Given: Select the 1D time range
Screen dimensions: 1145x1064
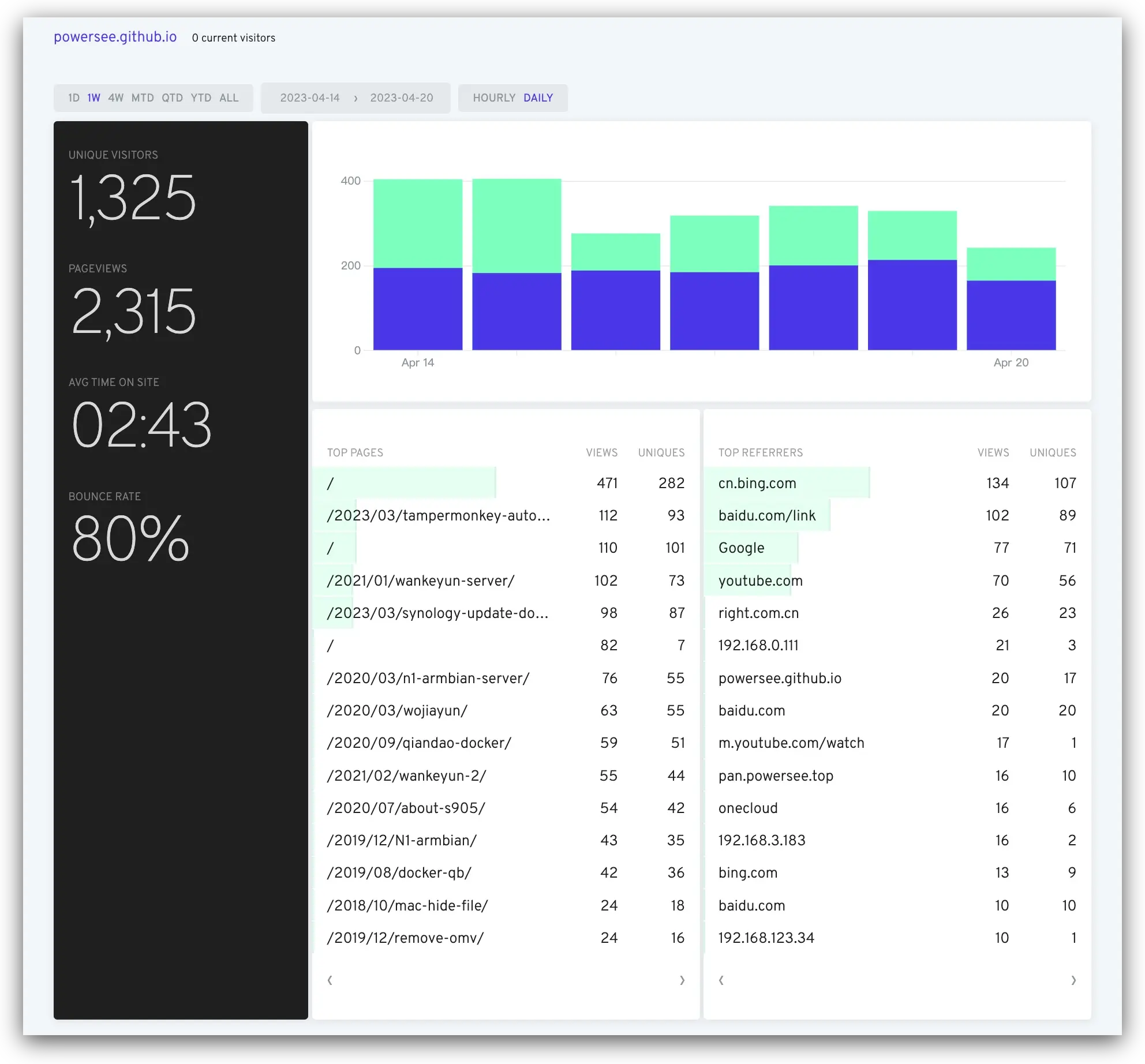Looking at the screenshot, I should pyautogui.click(x=73, y=98).
